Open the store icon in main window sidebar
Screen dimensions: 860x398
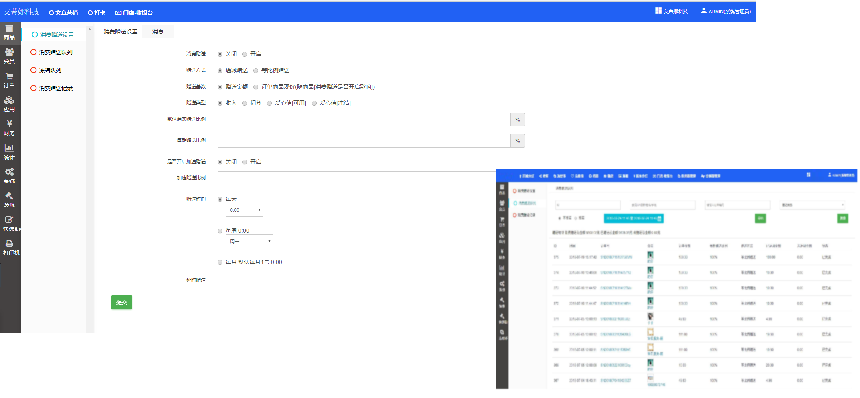pyautogui.click(x=9, y=29)
